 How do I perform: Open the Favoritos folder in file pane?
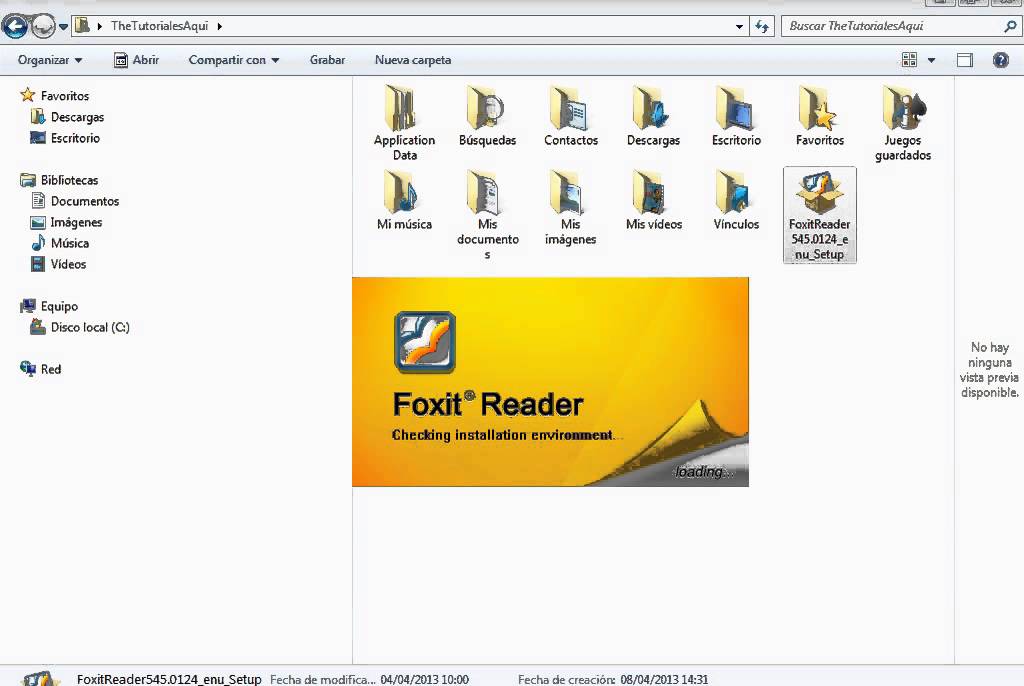820,116
